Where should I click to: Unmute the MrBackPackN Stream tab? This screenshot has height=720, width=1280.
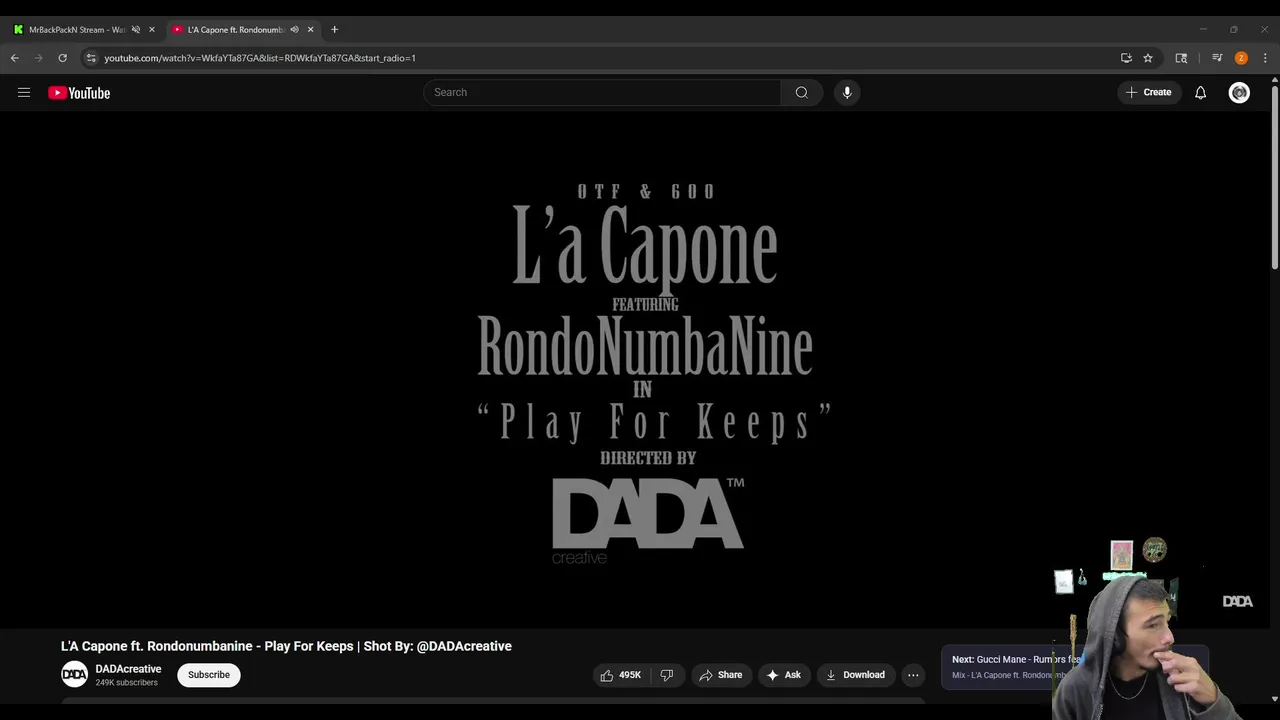click(136, 30)
